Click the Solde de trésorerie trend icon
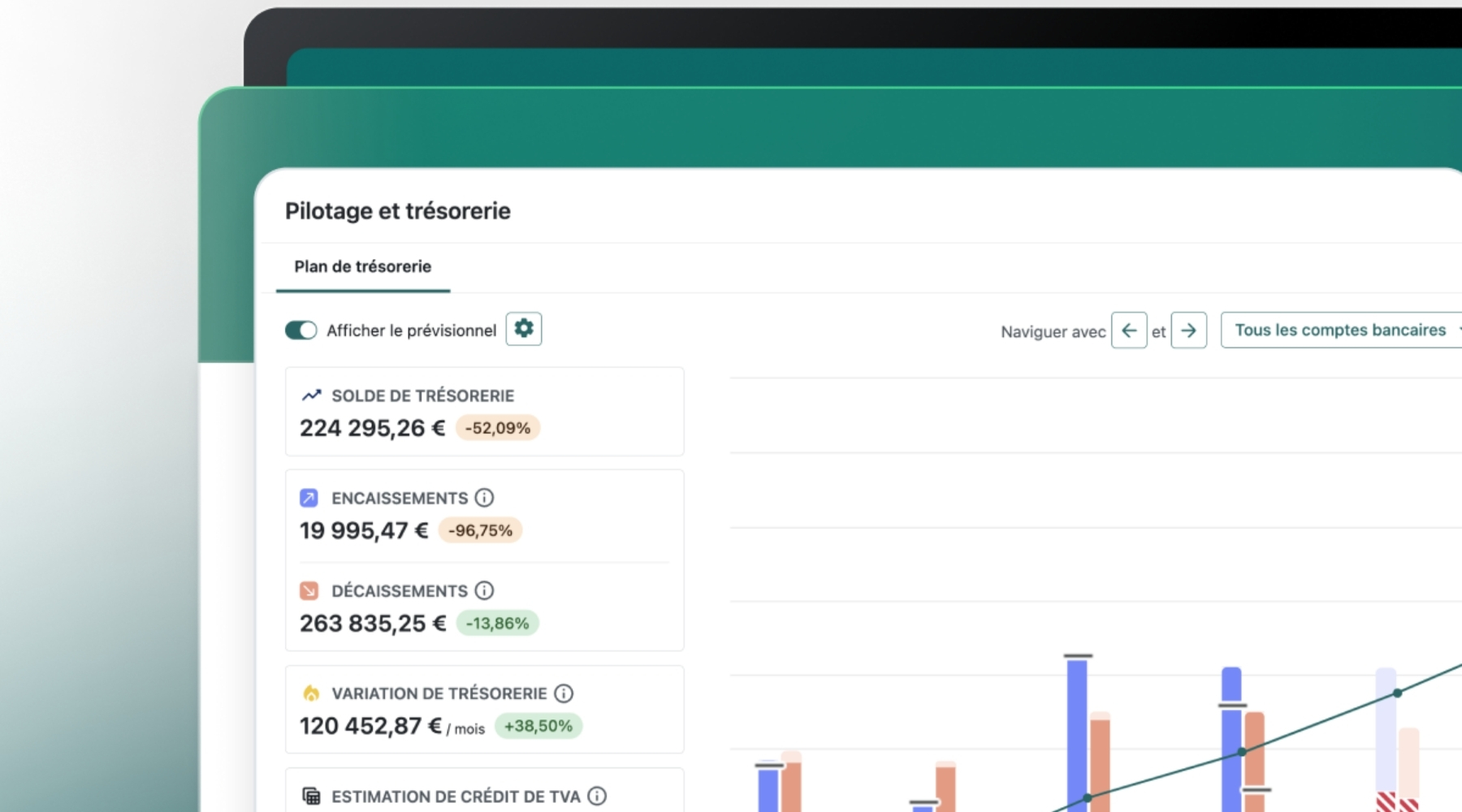Viewport: 1462px width, 812px height. [311, 395]
